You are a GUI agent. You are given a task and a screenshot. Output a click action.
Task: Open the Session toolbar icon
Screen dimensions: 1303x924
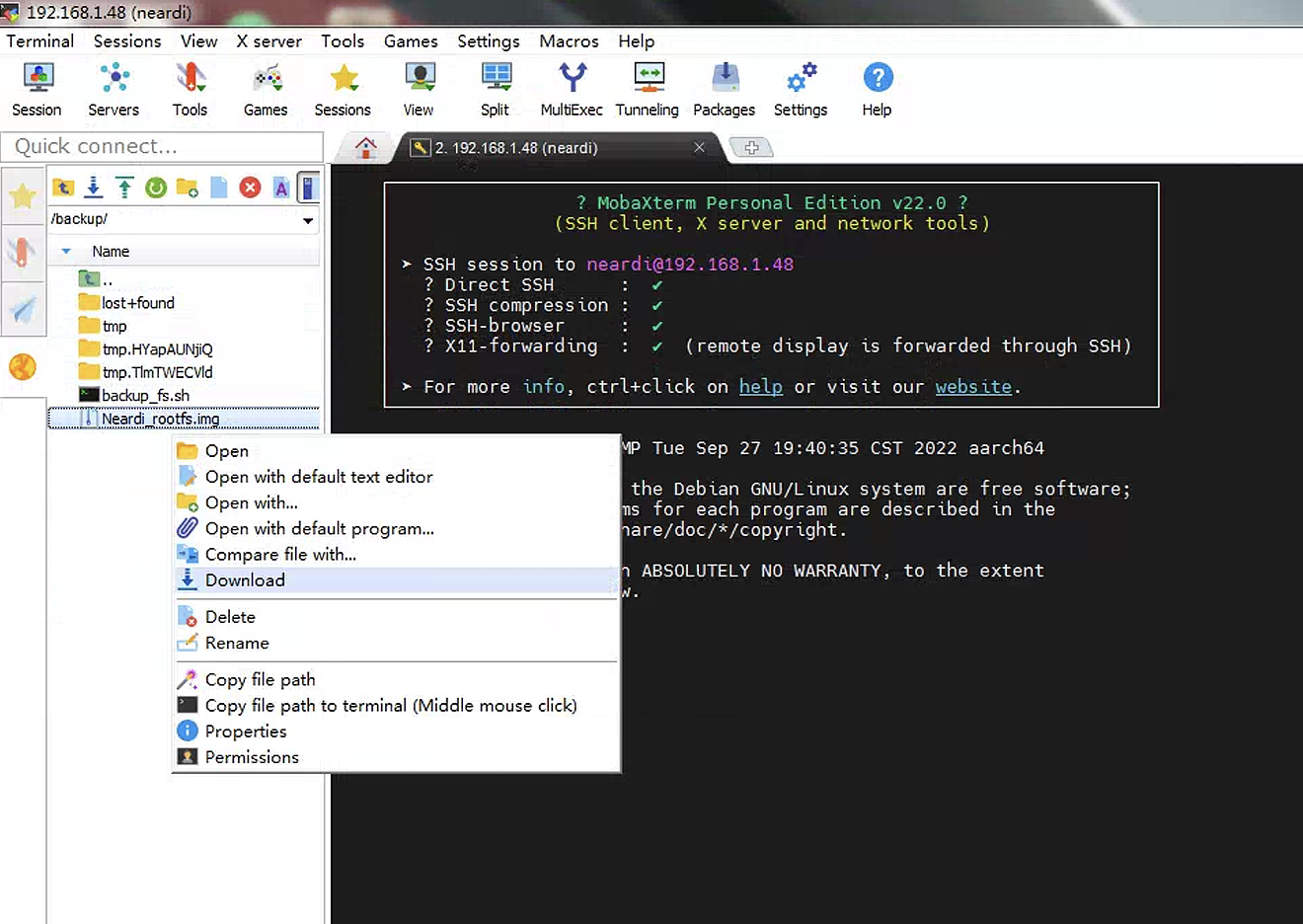coord(37,89)
